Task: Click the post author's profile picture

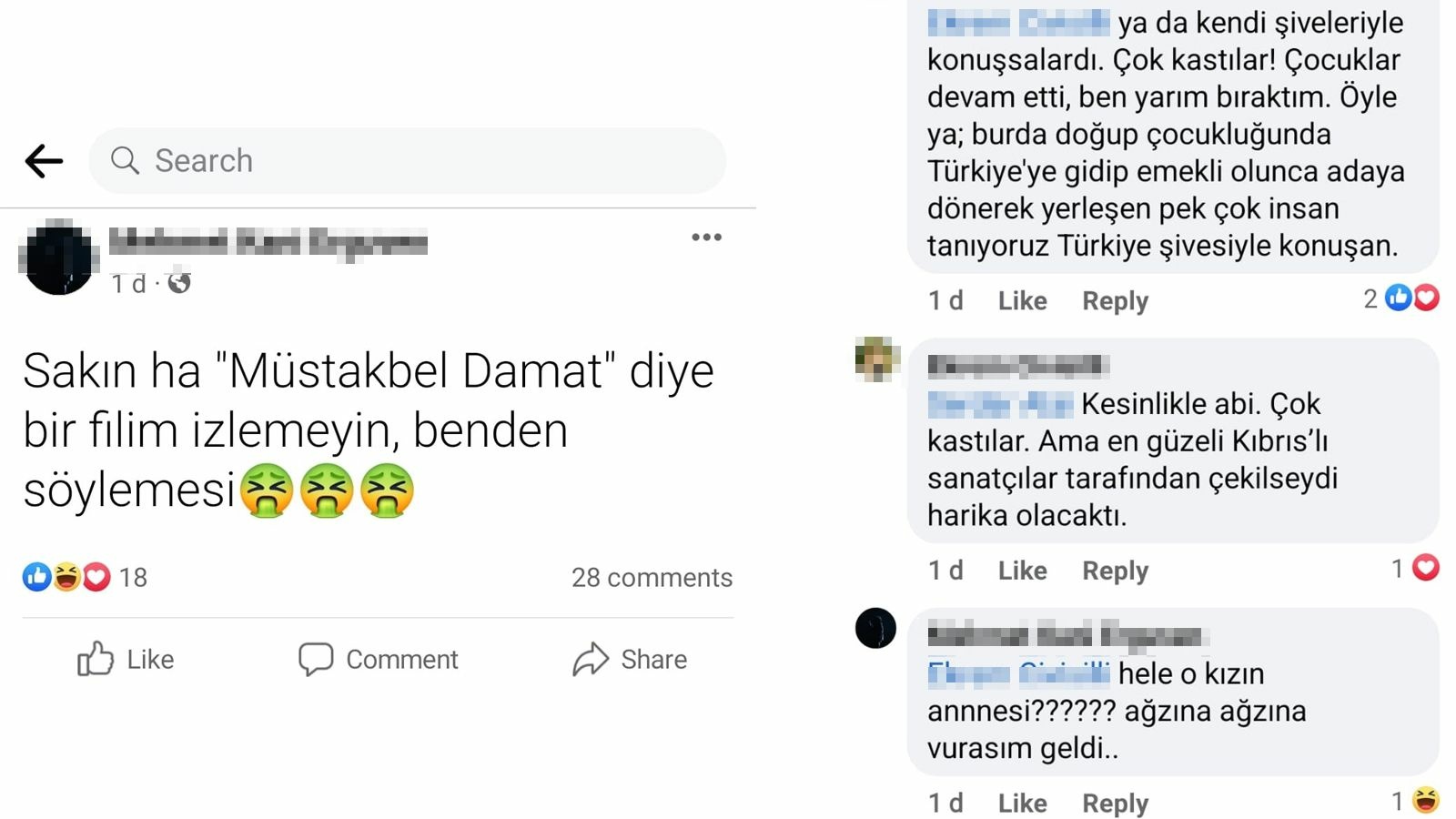Action: (58, 258)
